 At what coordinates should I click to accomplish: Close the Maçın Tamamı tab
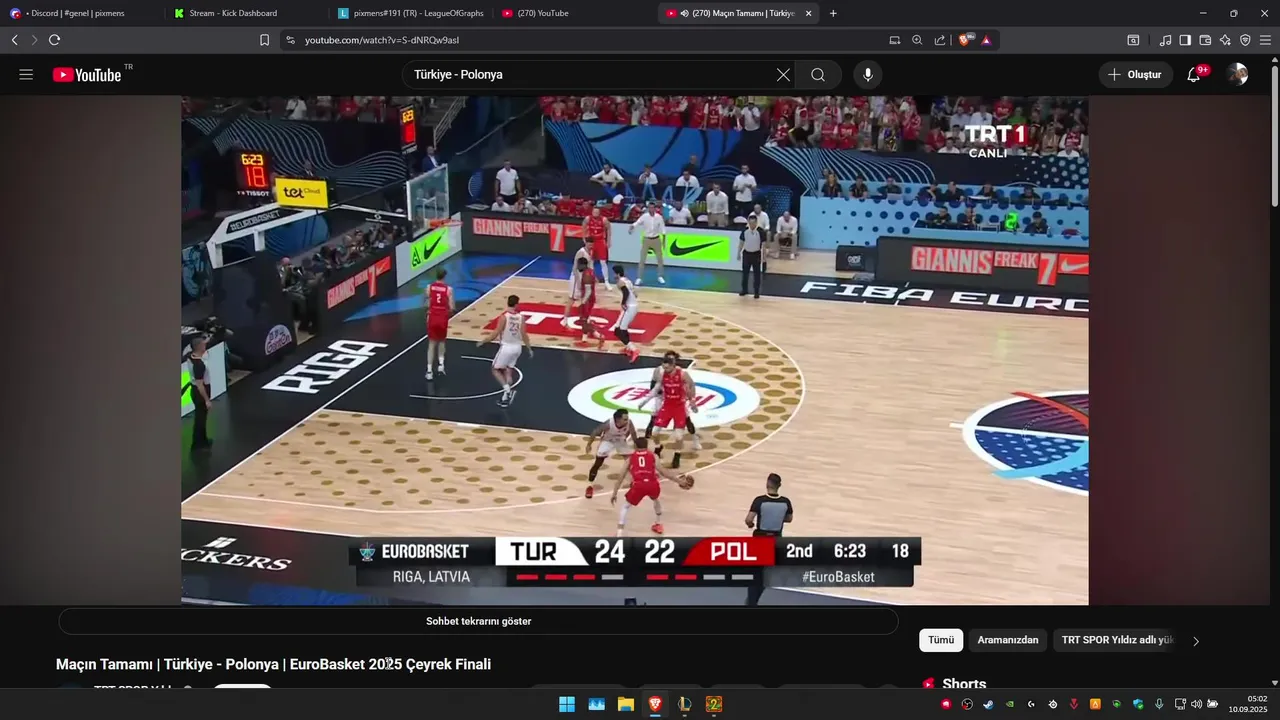click(808, 13)
